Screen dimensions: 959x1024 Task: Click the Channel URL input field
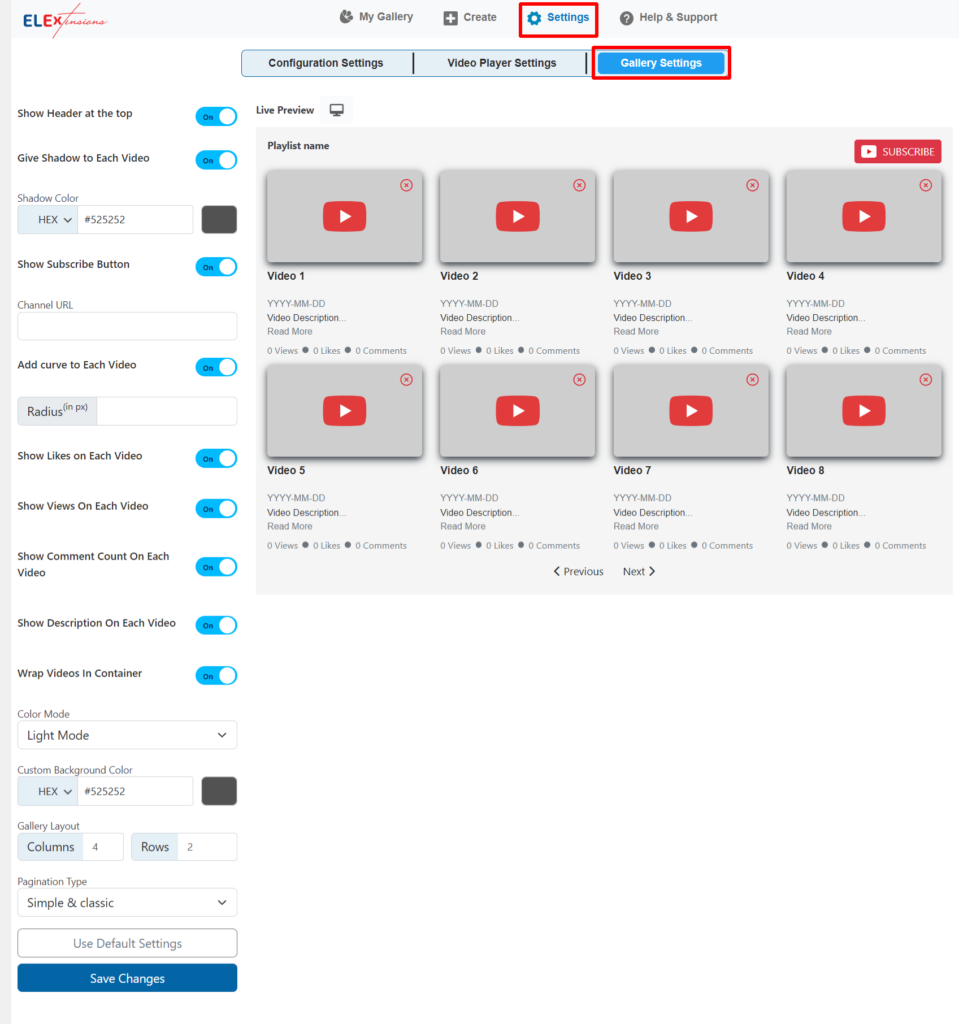(127, 326)
